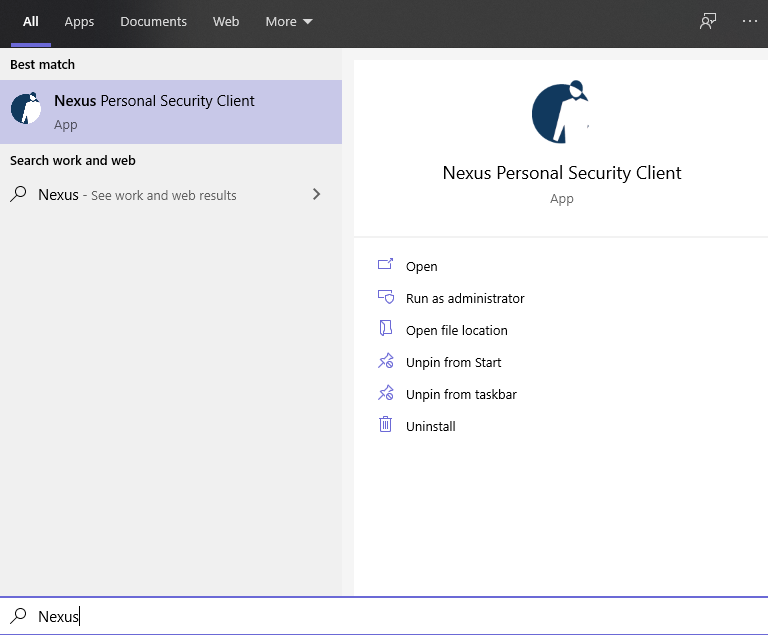Expand Nexus web results with chevron arrow
The width and height of the screenshot is (768, 635).
tap(316, 194)
